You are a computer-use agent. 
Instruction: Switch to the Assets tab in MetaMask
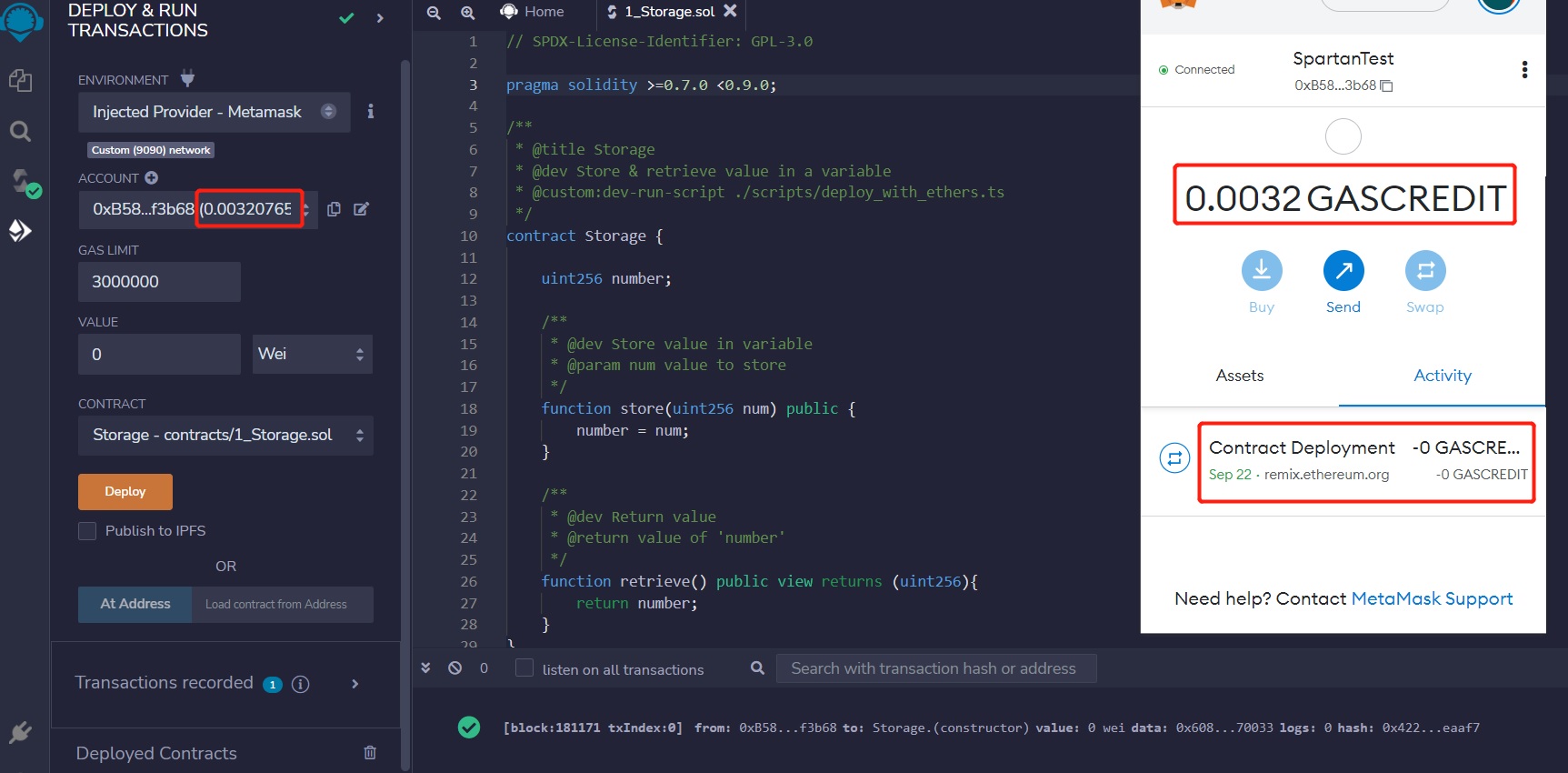[x=1239, y=376]
